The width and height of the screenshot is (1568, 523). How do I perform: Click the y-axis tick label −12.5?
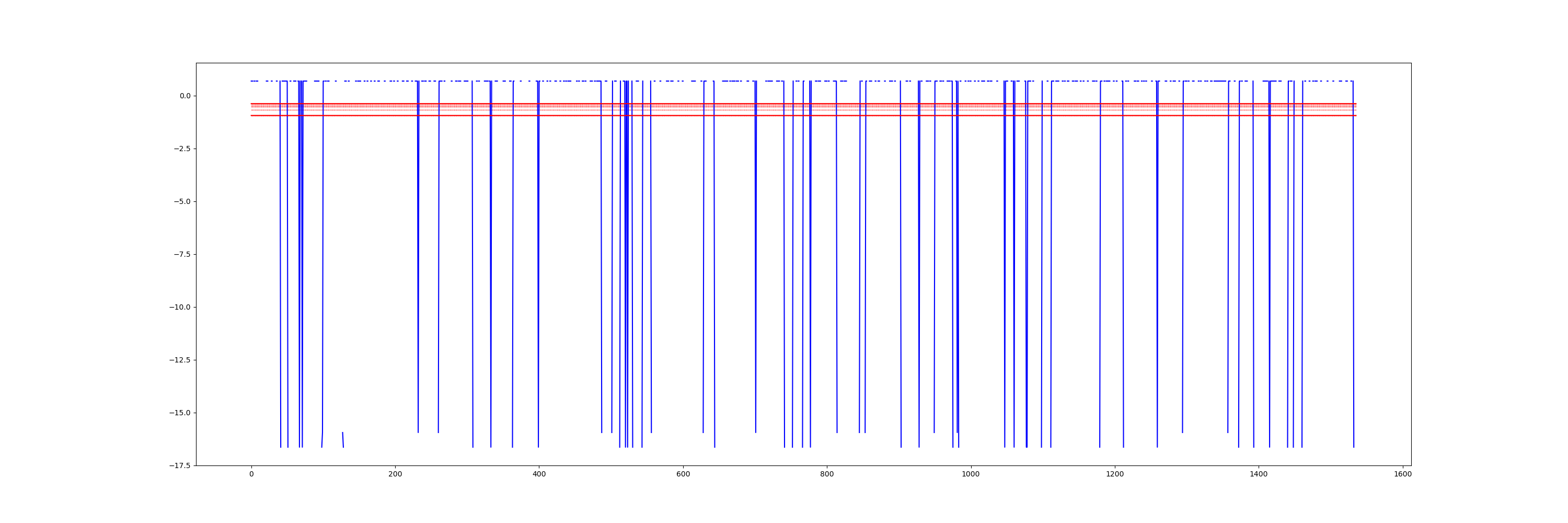pyautogui.click(x=179, y=360)
